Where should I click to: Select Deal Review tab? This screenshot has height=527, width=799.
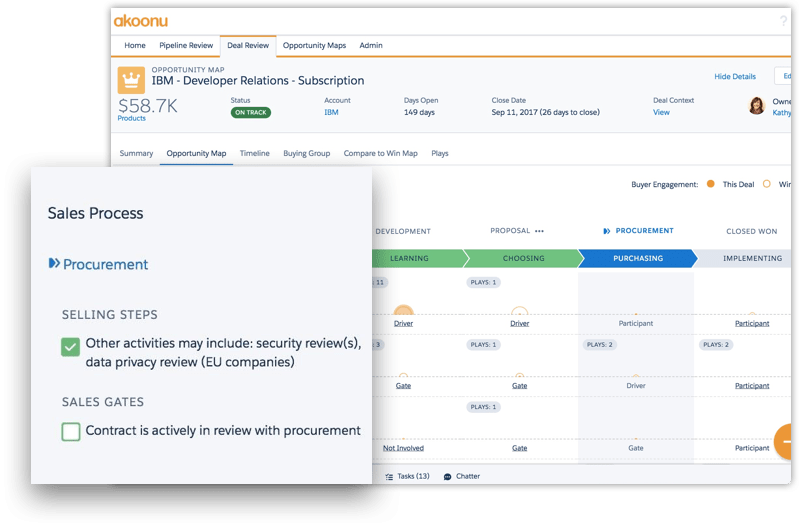(248, 45)
